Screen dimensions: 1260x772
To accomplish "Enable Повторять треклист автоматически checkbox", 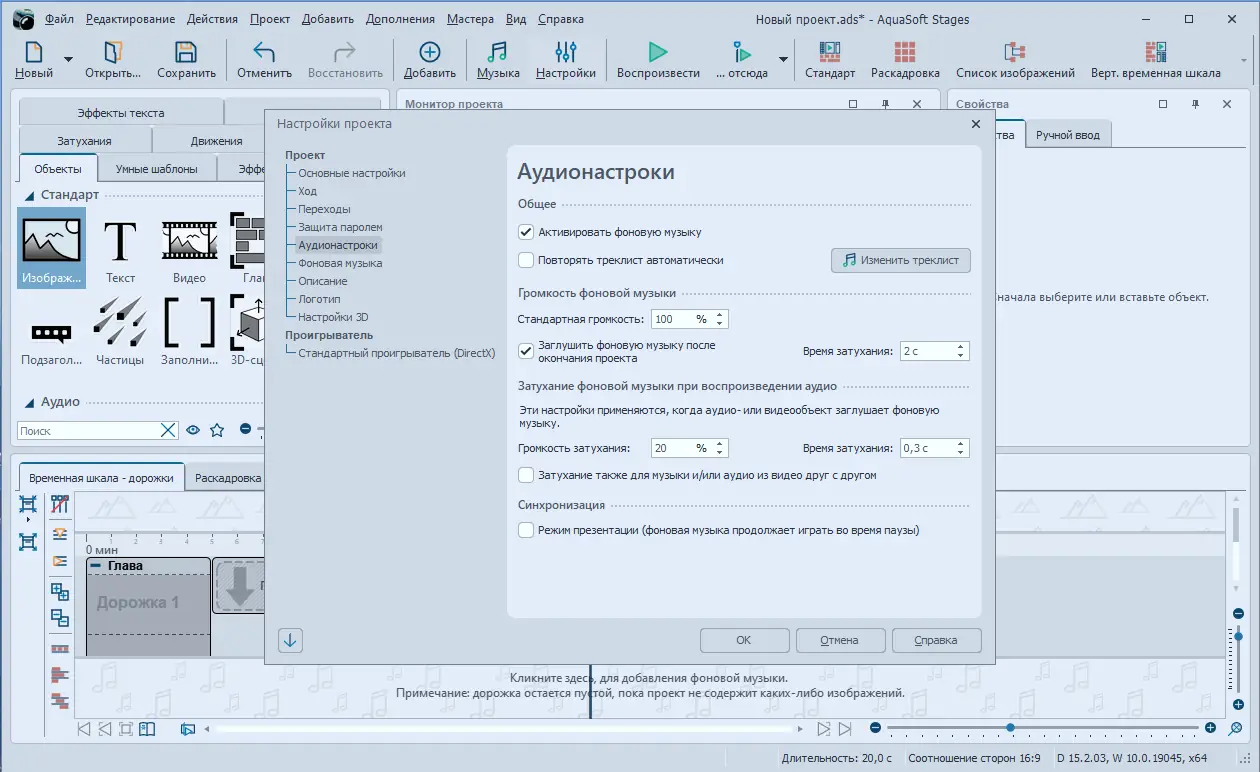I will tap(526, 260).
